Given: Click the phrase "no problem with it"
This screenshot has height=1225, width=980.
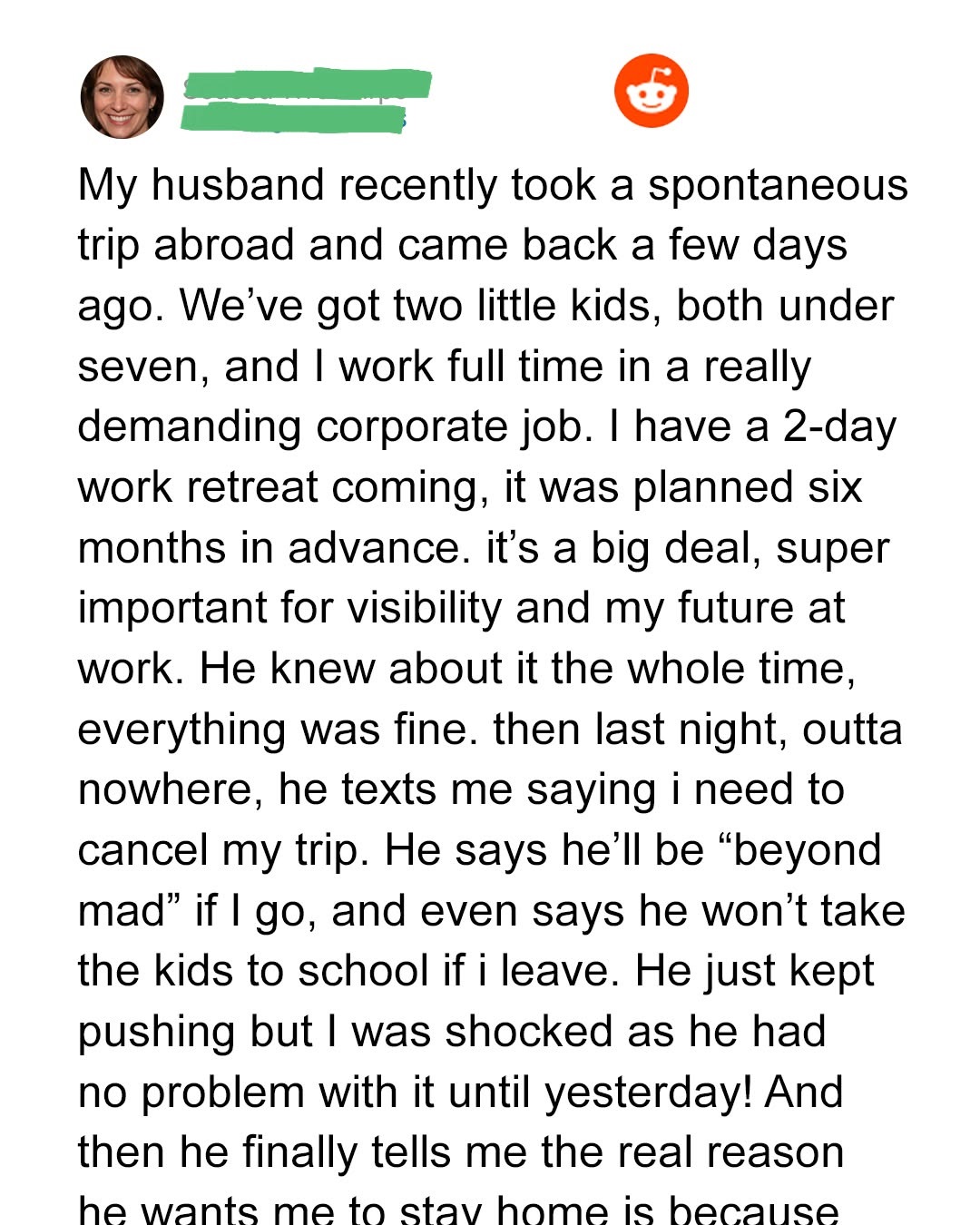Looking at the screenshot, I should [x=257, y=1093].
